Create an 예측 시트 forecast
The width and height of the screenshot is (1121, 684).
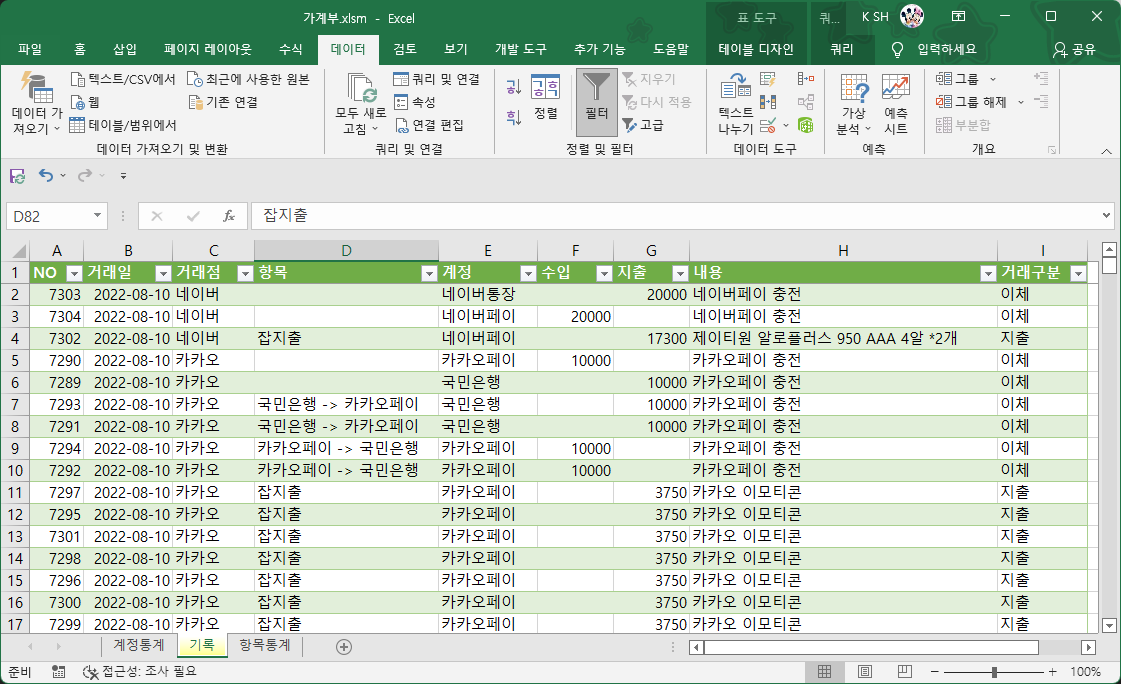pyautogui.click(x=895, y=103)
